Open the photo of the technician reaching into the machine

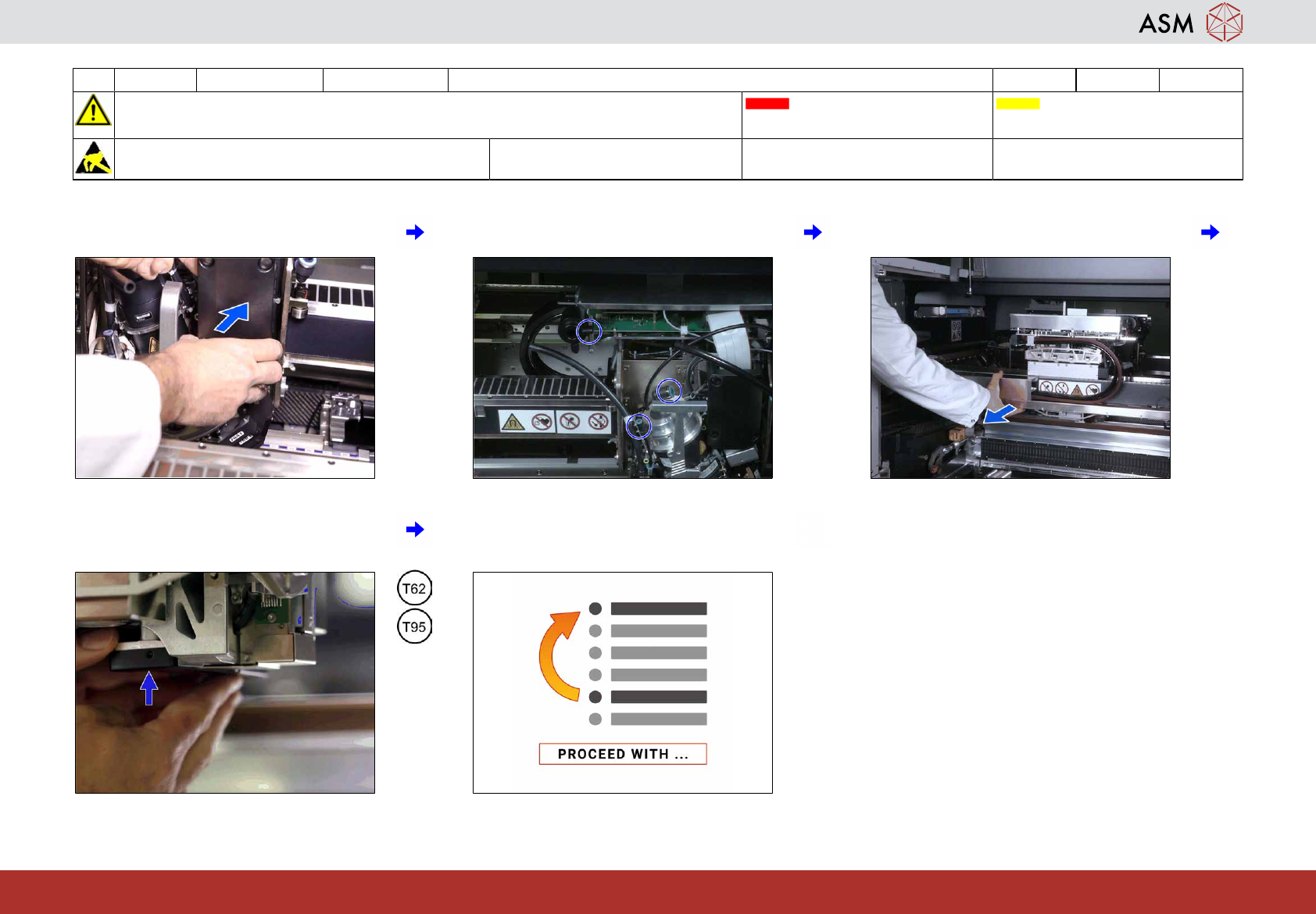1021,368
